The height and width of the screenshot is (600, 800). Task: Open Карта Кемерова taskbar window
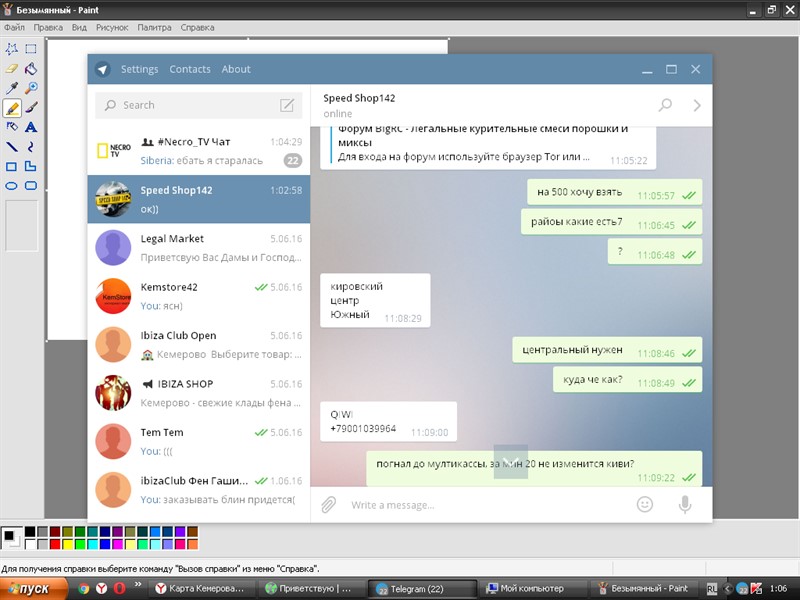202,589
